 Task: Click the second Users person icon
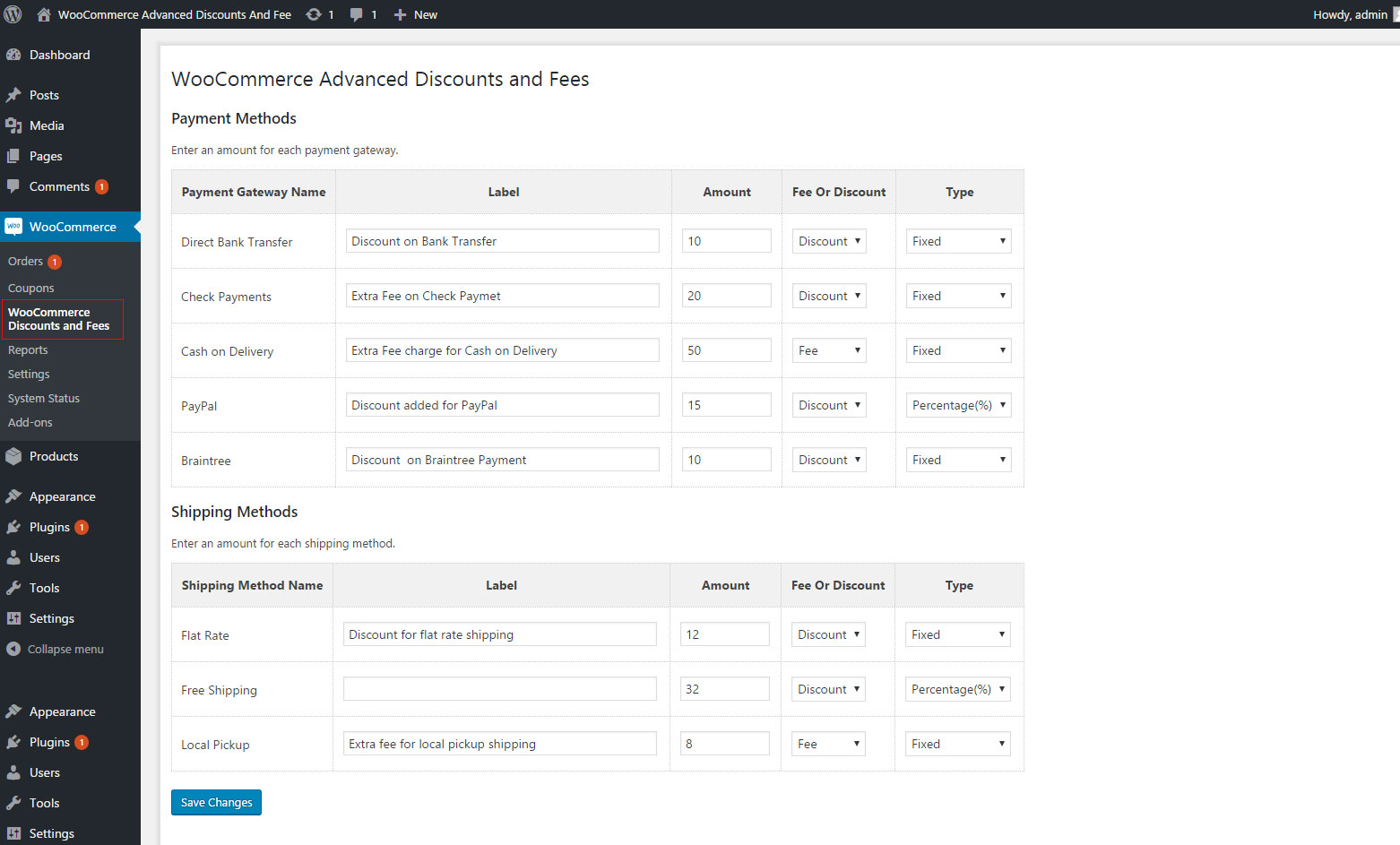tap(13, 772)
